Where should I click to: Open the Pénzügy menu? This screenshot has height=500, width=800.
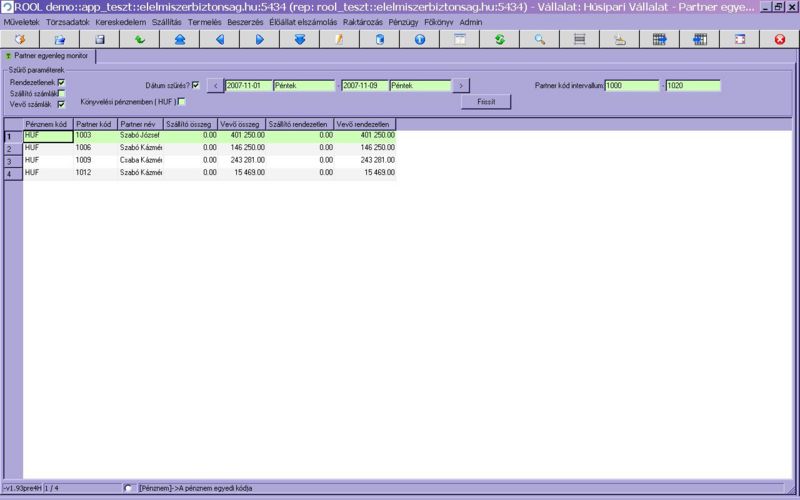click(403, 21)
